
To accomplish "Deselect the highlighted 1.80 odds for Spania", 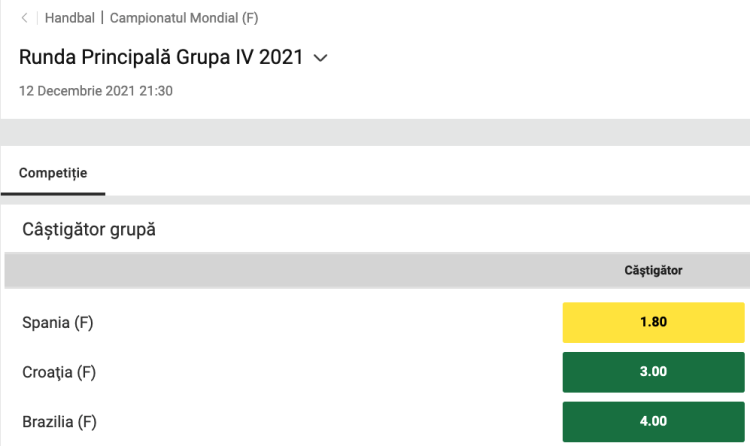I will [653, 322].
